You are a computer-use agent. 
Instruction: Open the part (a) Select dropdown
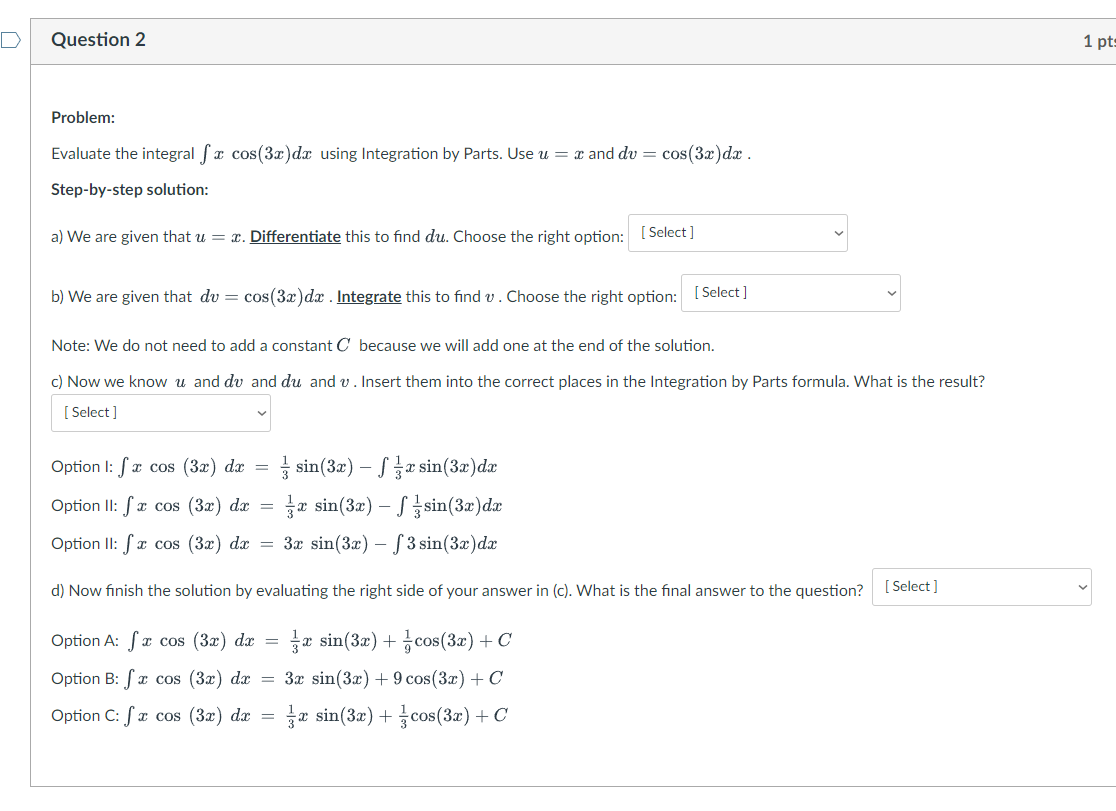(737, 232)
